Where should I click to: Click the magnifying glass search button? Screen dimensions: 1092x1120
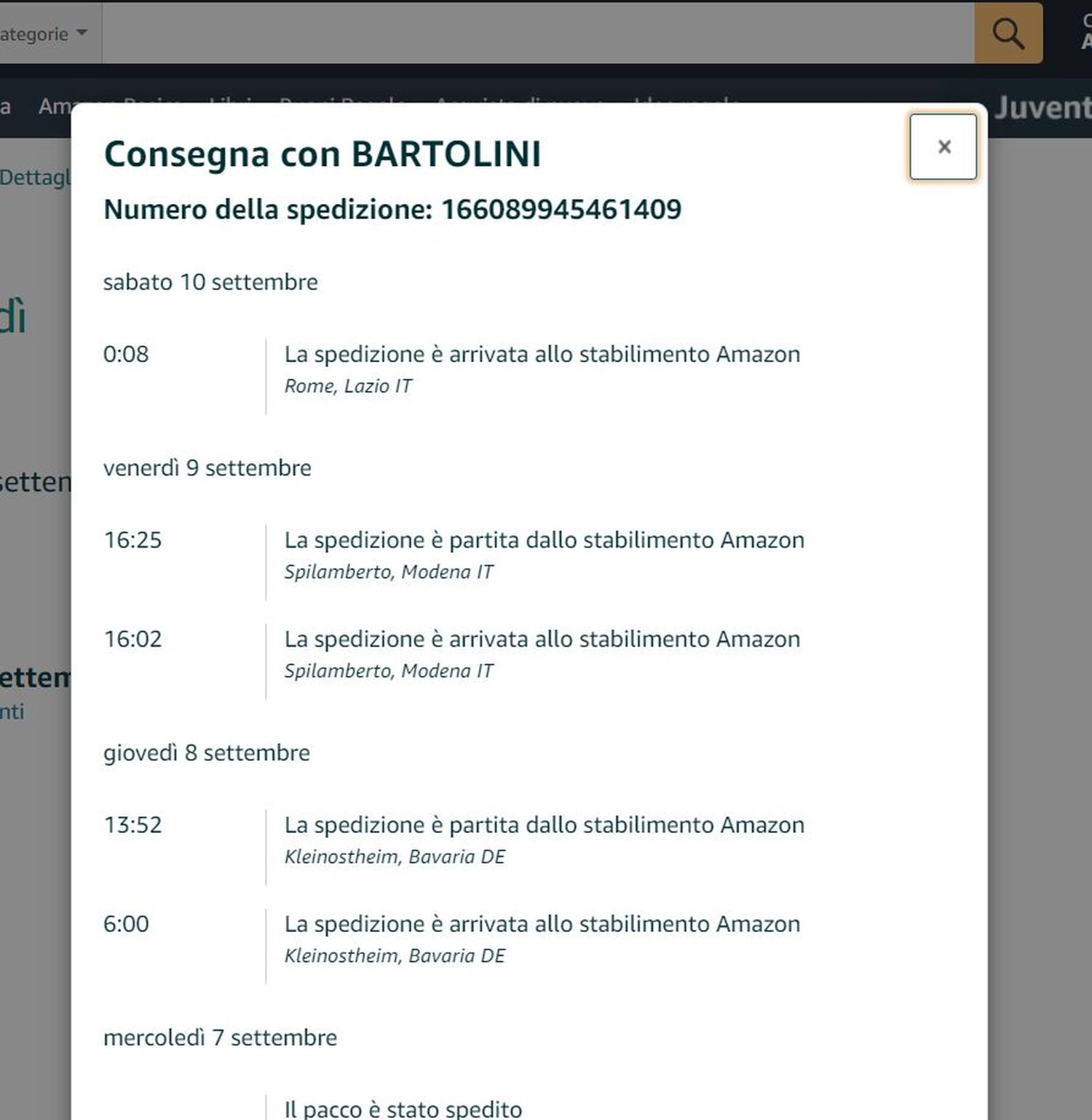tap(1008, 33)
